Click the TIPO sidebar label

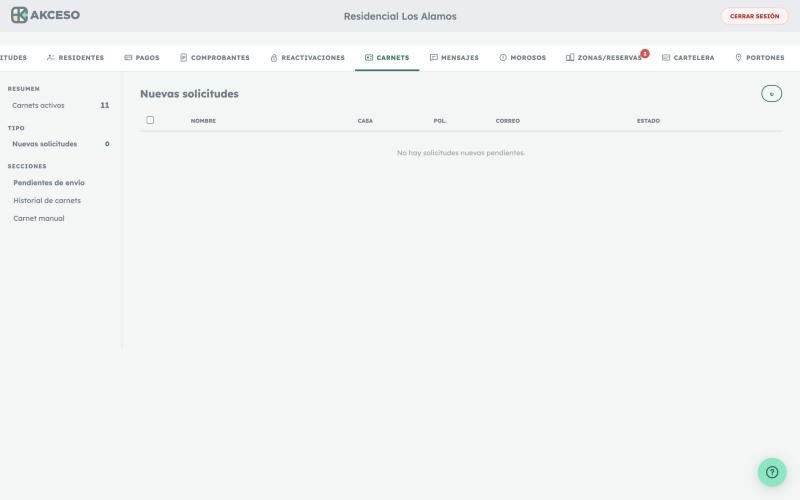(16, 128)
